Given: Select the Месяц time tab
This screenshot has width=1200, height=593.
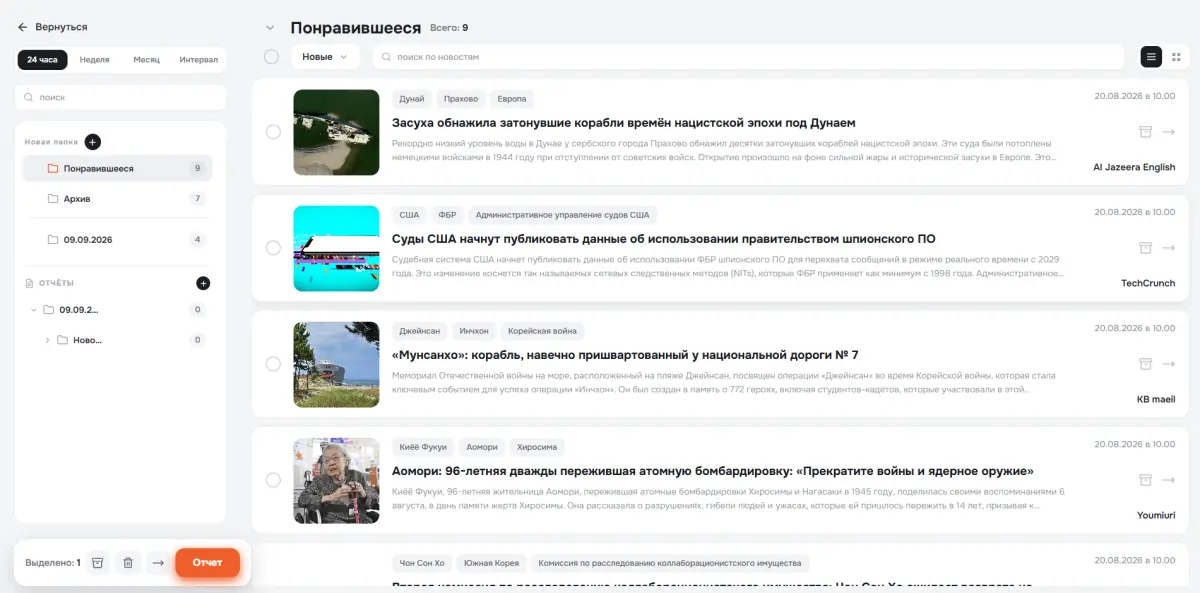Looking at the screenshot, I should coord(146,60).
